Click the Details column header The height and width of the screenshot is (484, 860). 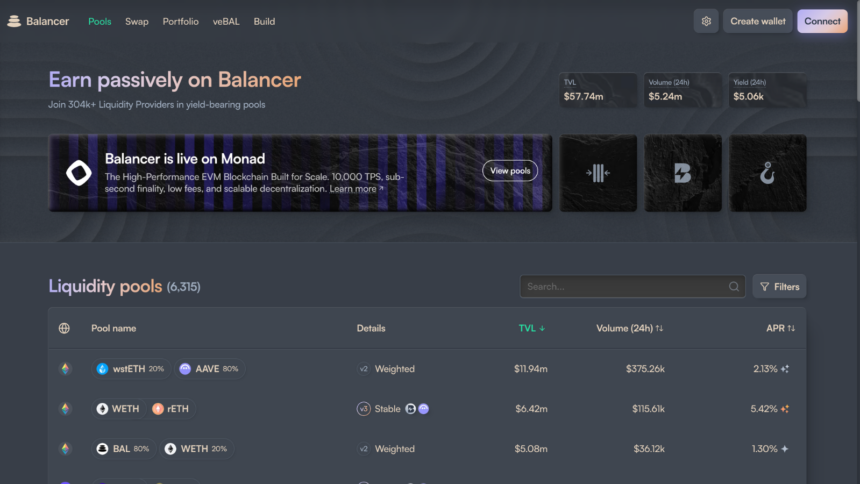(x=371, y=328)
